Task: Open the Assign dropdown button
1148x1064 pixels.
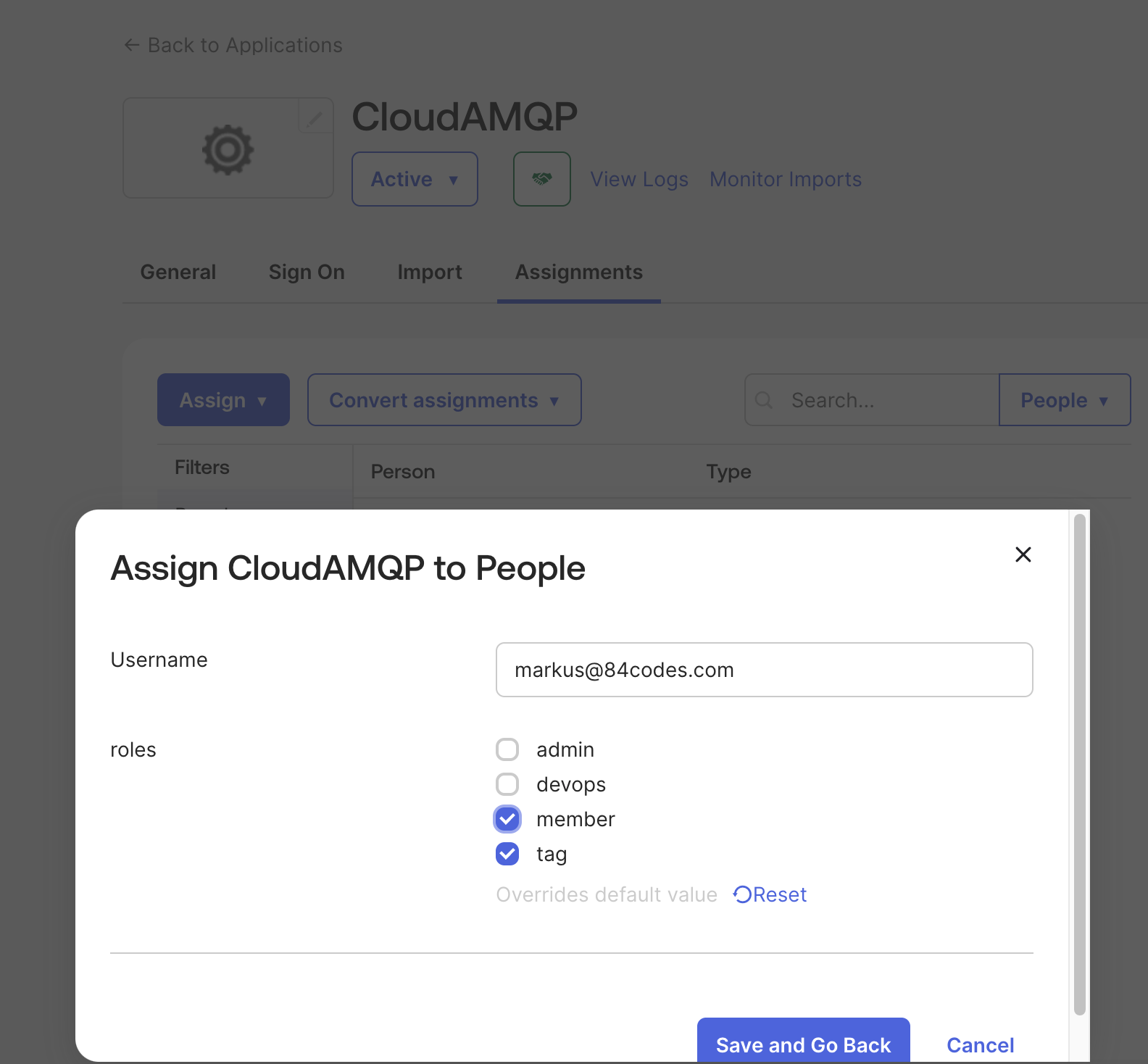Action: (223, 400)
